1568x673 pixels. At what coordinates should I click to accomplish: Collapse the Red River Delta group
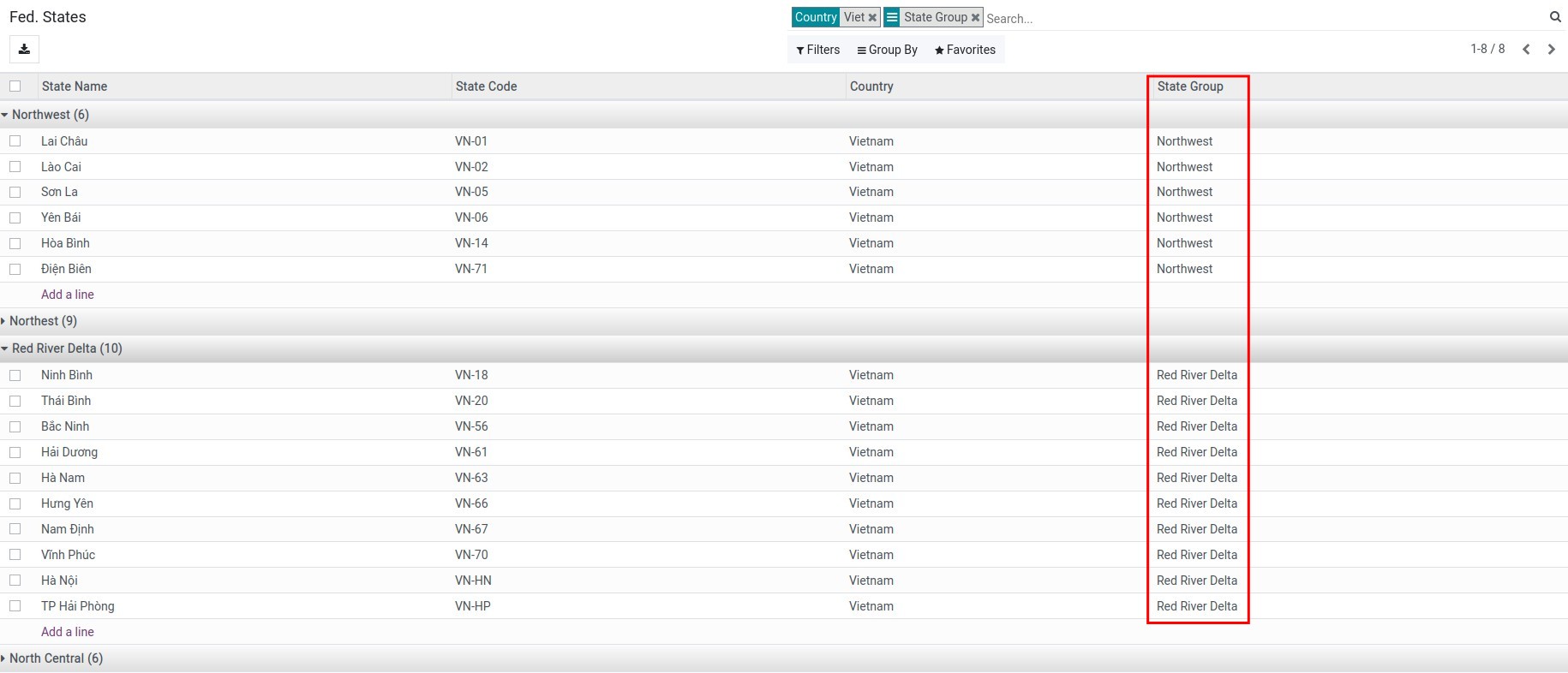tap(66, 348)
